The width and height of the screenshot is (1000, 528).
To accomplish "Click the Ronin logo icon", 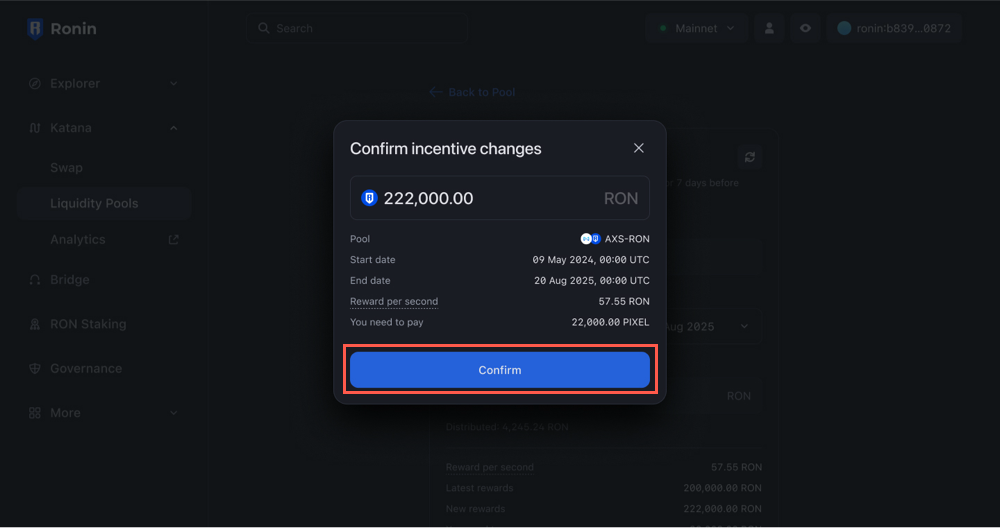I will (x=35, y=28).
